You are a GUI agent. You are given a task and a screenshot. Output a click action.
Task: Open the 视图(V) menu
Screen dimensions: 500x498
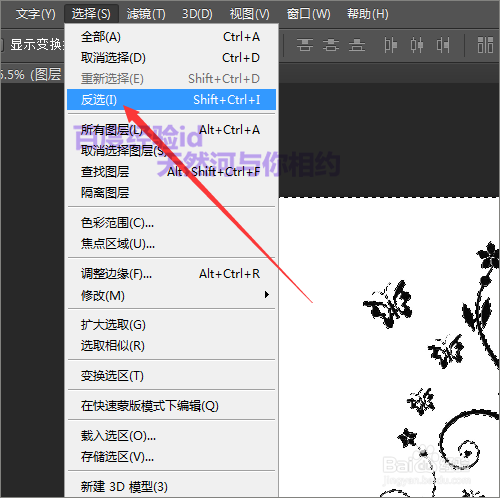pos(249,14)
